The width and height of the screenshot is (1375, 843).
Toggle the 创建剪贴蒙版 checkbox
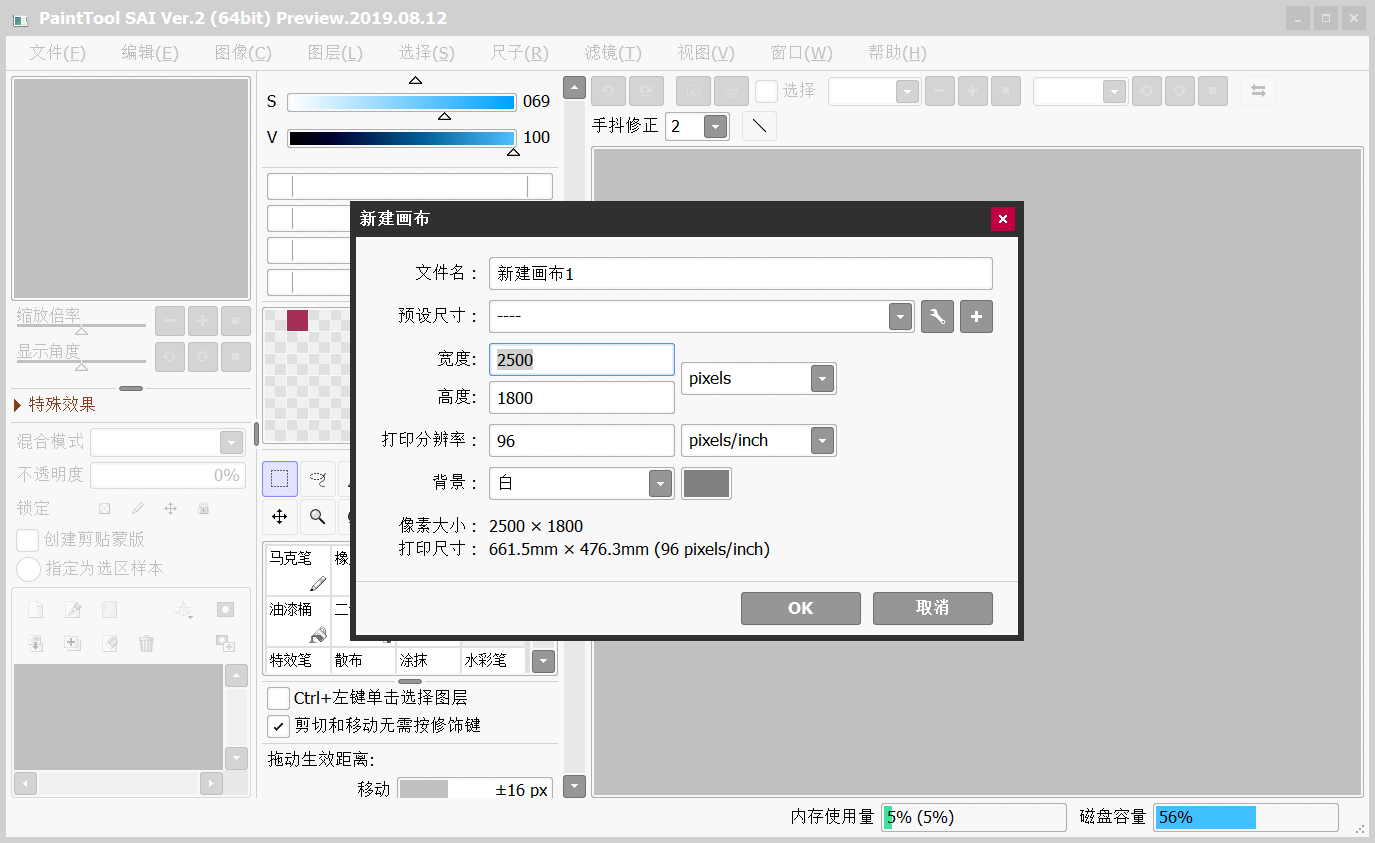tap(28, 540)
